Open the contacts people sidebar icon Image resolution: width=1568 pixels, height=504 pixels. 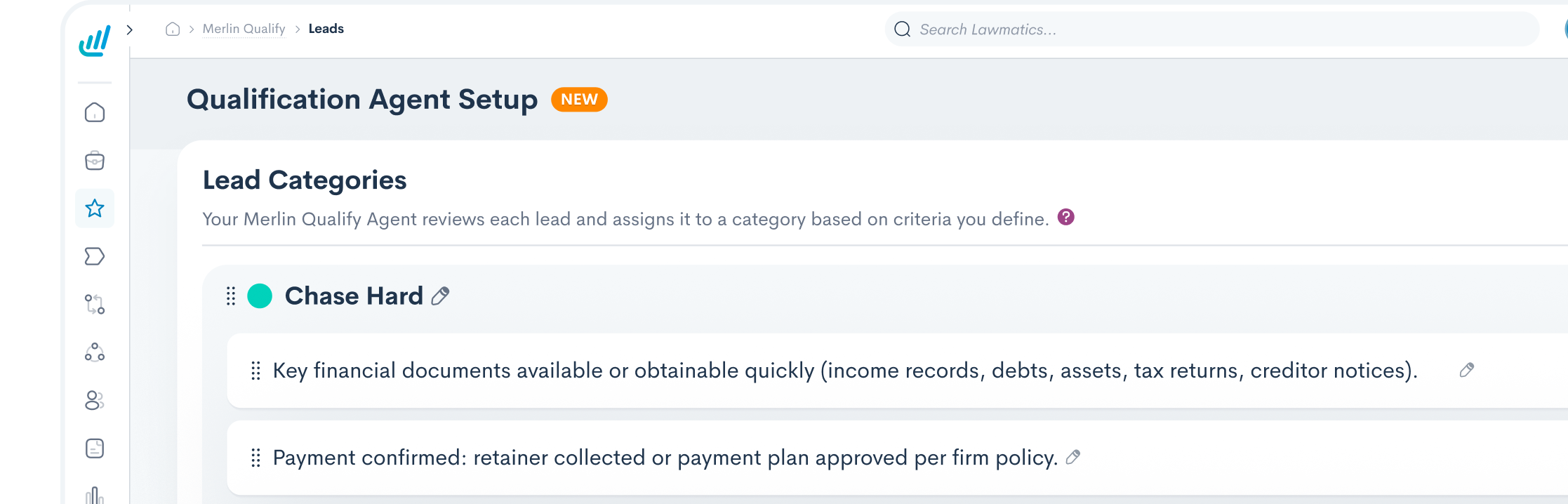coord(95,400)
